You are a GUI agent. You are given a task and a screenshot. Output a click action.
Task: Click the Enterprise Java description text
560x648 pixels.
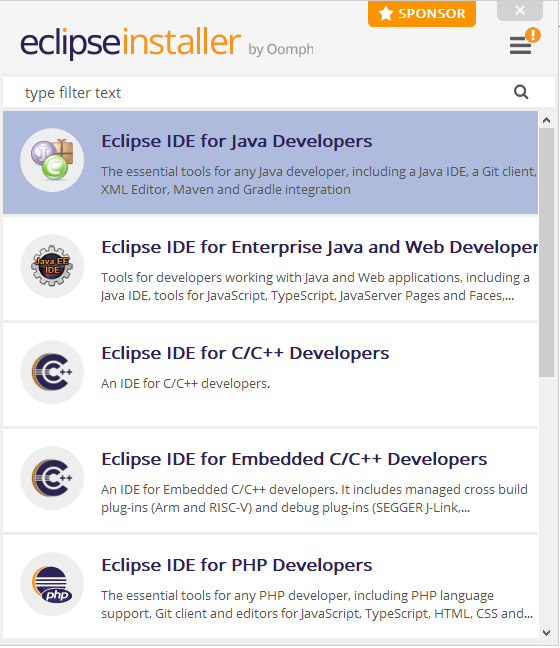pos(315,286)
